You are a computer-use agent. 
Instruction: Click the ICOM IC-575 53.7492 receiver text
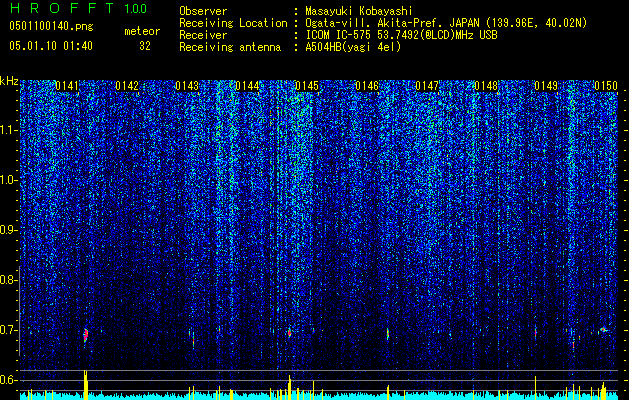[401, 35]
